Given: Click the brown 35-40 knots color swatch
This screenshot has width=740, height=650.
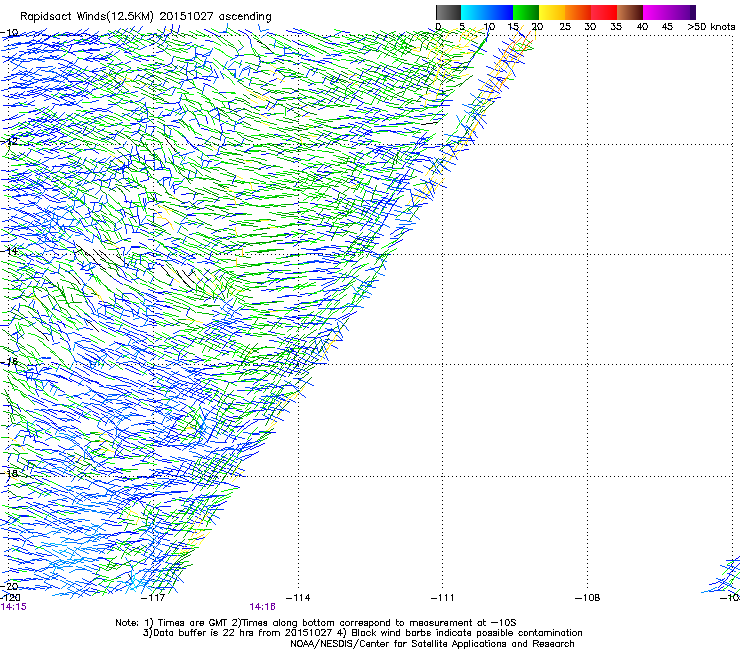Looking at the screenshot, I should (630, 12).
